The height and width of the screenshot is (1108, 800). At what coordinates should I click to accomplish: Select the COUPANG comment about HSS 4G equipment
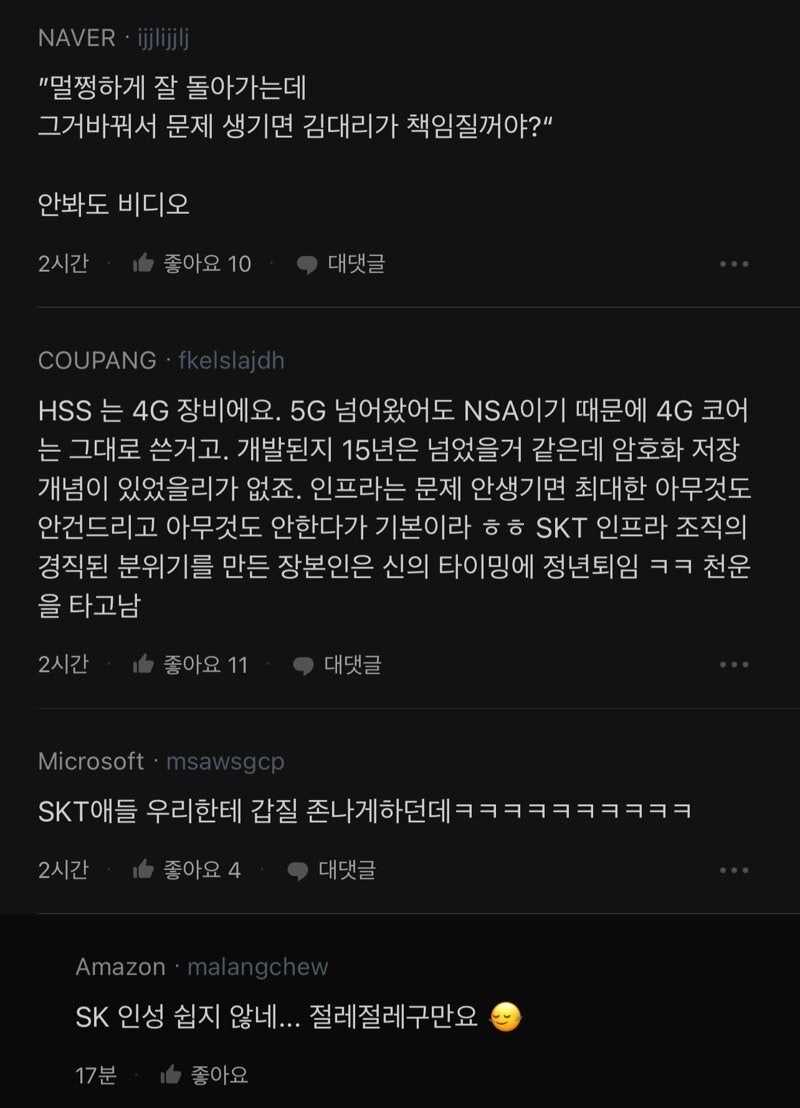point(394,507)
